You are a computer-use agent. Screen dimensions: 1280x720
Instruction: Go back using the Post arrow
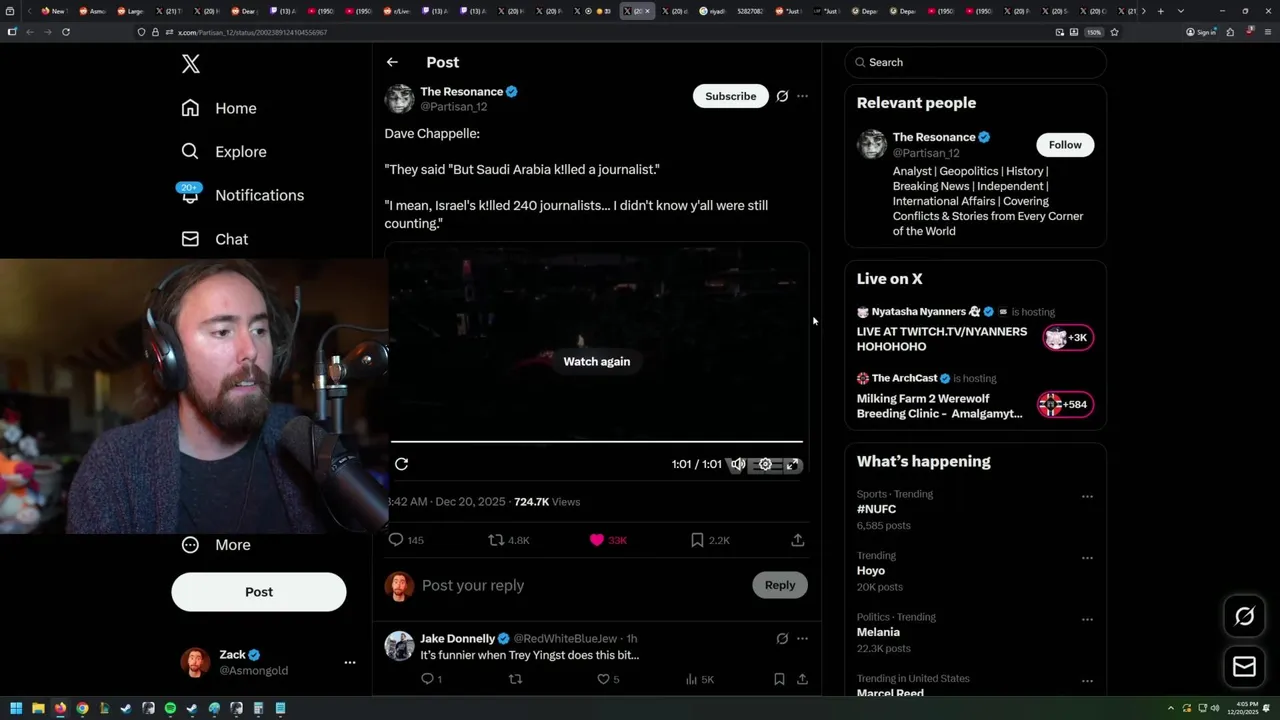pos(392,62)
